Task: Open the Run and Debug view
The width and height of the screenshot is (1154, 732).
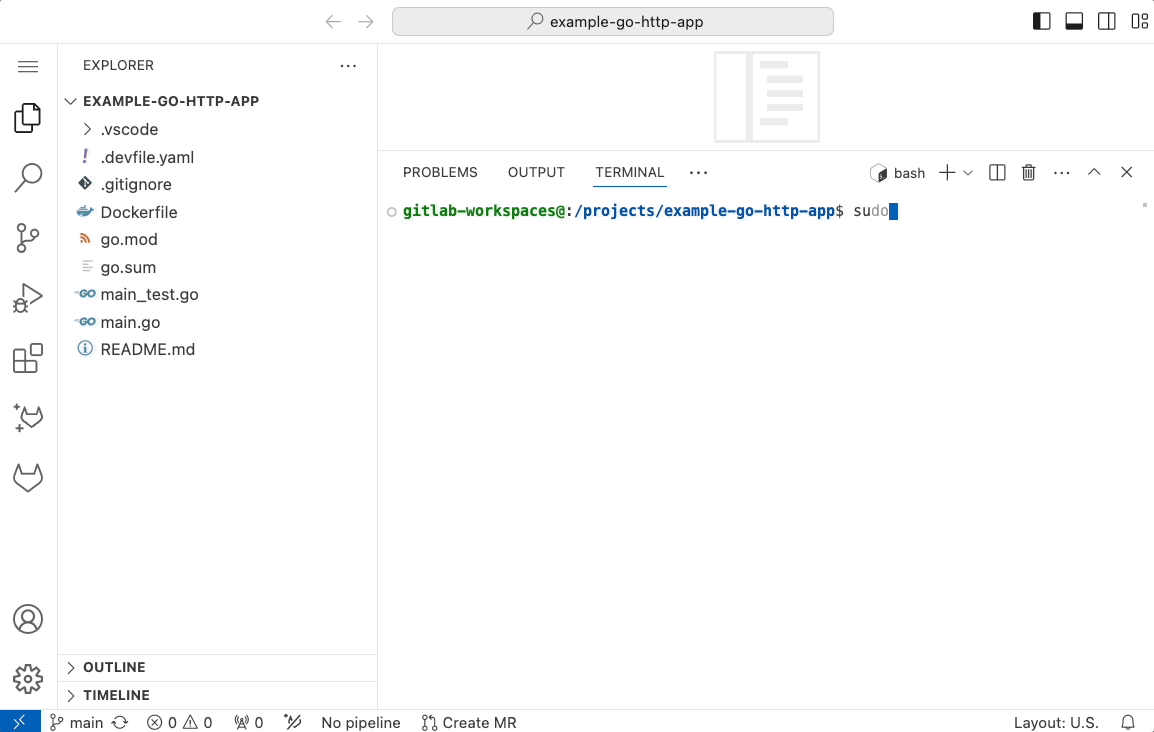Action: tap(28, 298)
